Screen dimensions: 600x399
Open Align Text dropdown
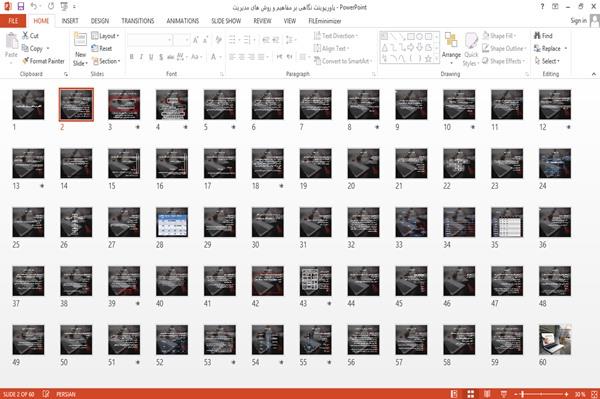(x=331, y=49)
